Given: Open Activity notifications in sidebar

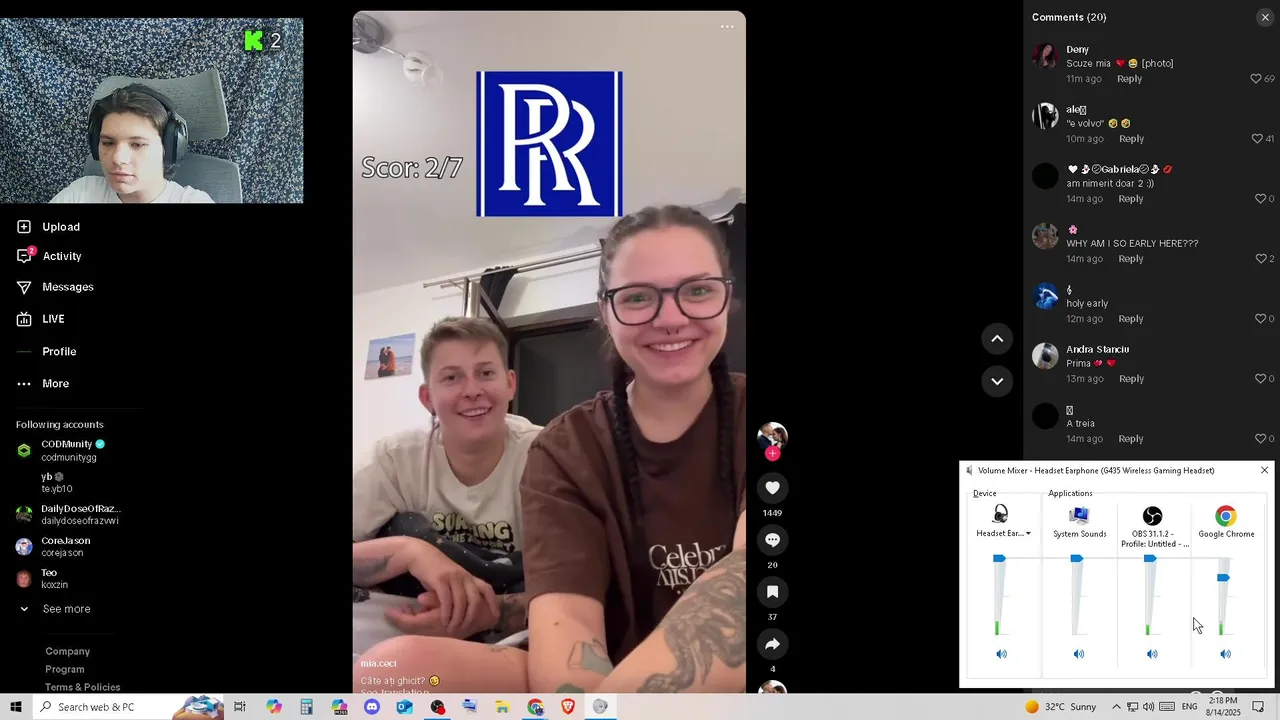Looking at the screenshot, I should point(49,256).
